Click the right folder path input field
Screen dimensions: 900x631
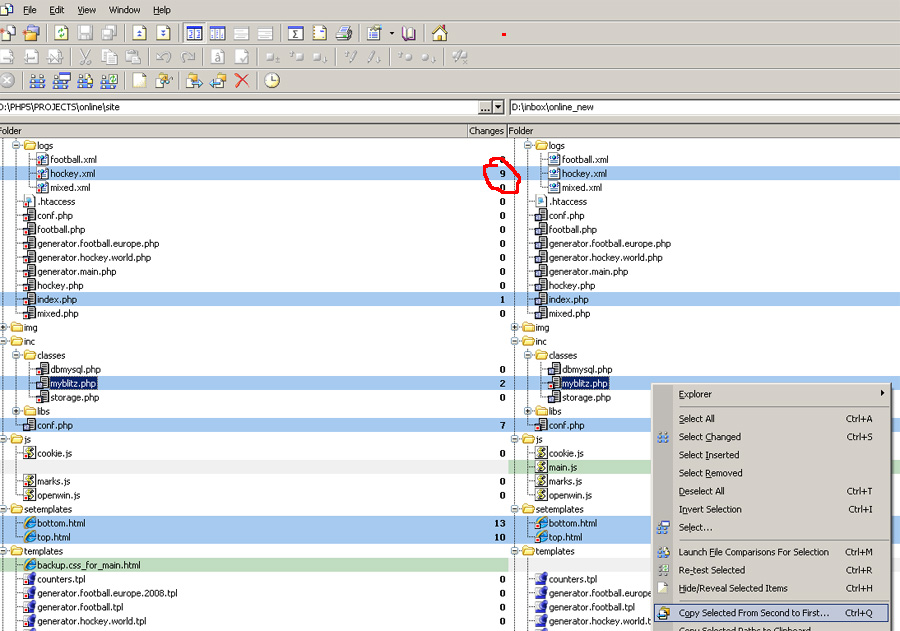(x=700, y=107)
